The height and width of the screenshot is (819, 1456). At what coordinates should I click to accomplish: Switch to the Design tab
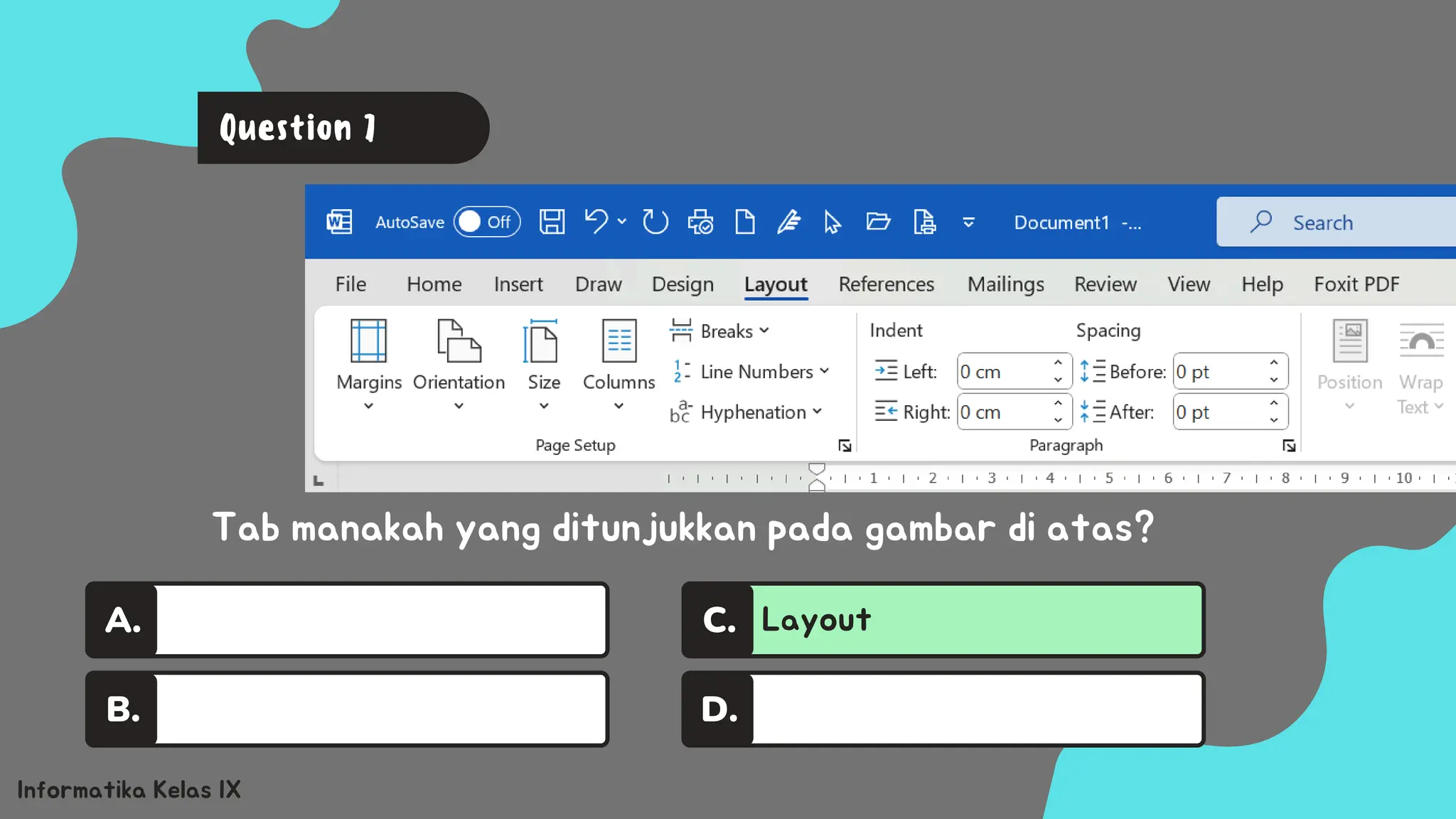coord(682,284)
